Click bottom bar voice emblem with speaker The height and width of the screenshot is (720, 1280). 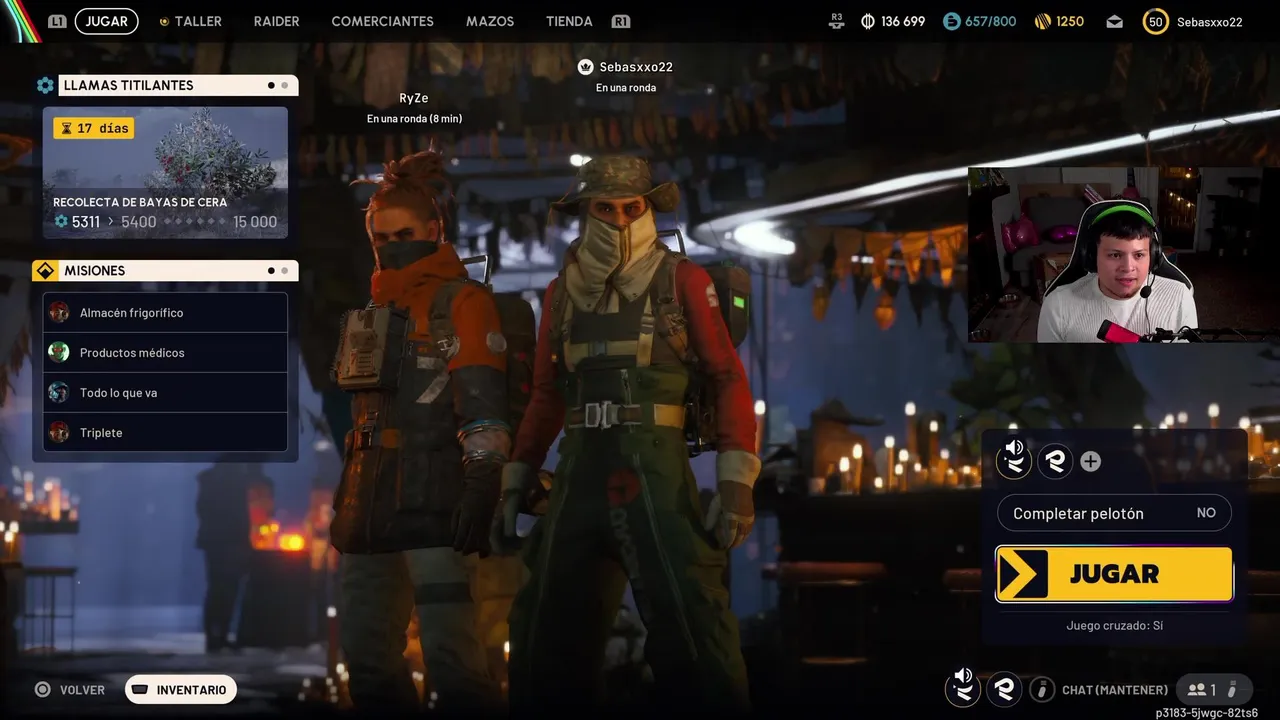962,687
